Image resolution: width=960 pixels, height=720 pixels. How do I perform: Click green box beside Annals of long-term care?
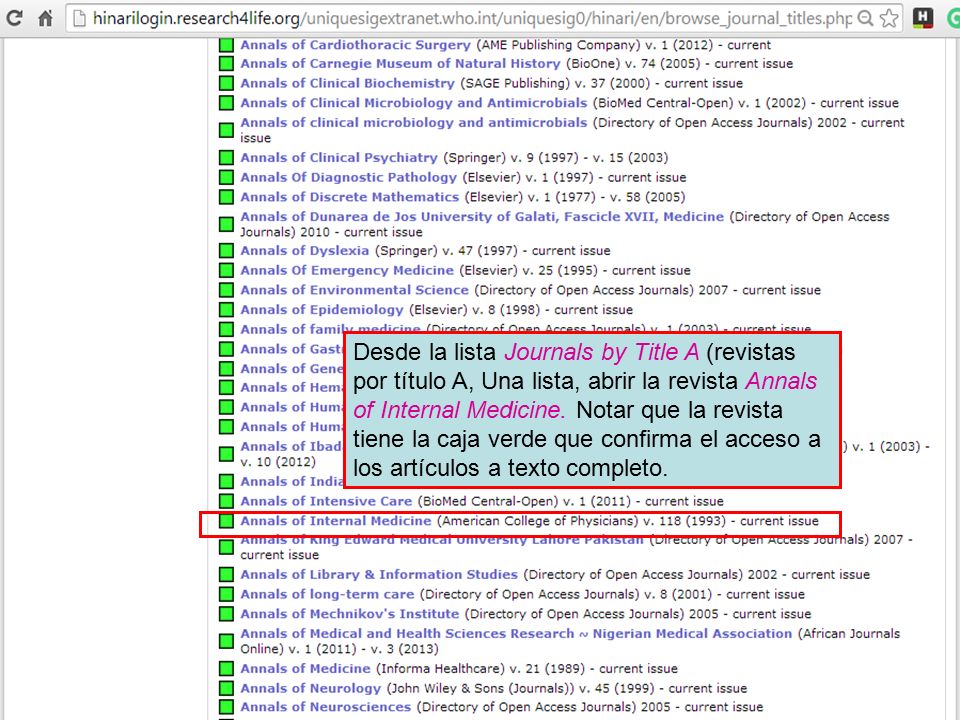pos(227,594)
